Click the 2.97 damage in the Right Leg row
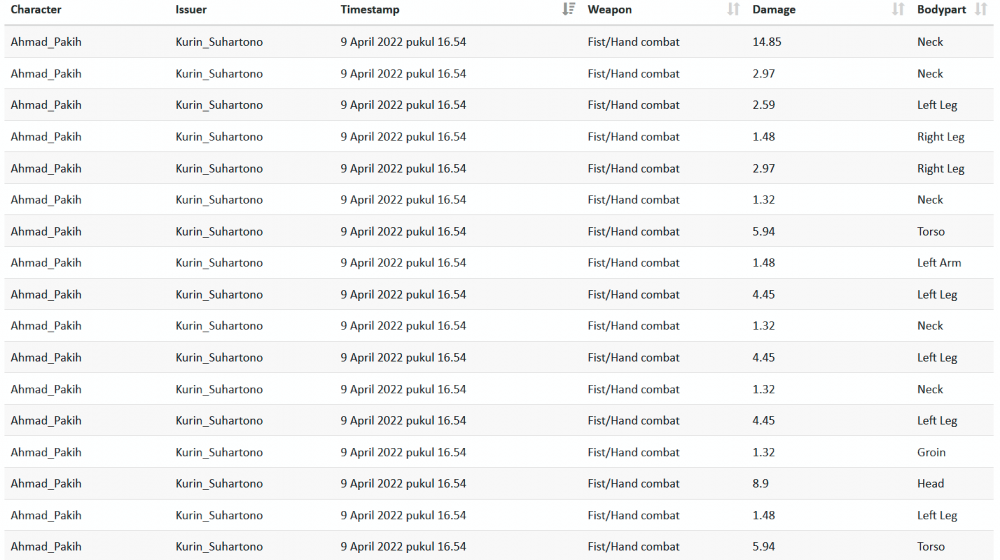Image resolution: width=1000 pixels, height=560 pixels. (x=763, y=168)
